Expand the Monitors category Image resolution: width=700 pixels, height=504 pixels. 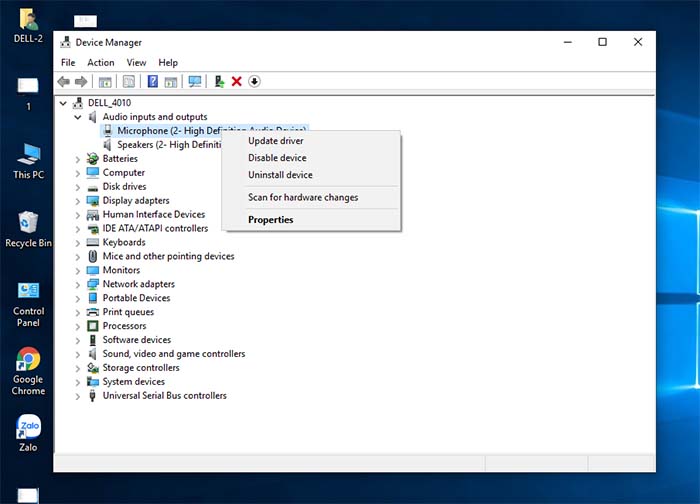pyautogui.click(x=78, y=271)
